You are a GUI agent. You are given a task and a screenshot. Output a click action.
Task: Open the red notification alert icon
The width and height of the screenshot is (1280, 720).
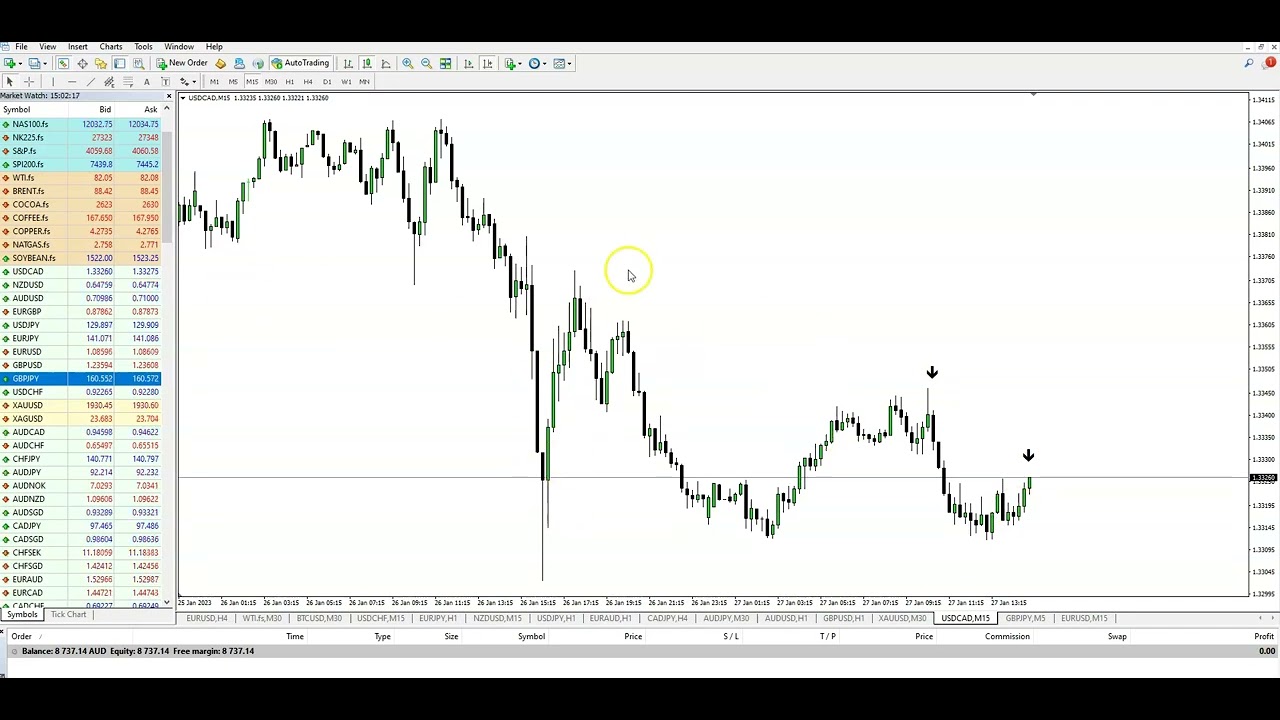point(1270,63)
